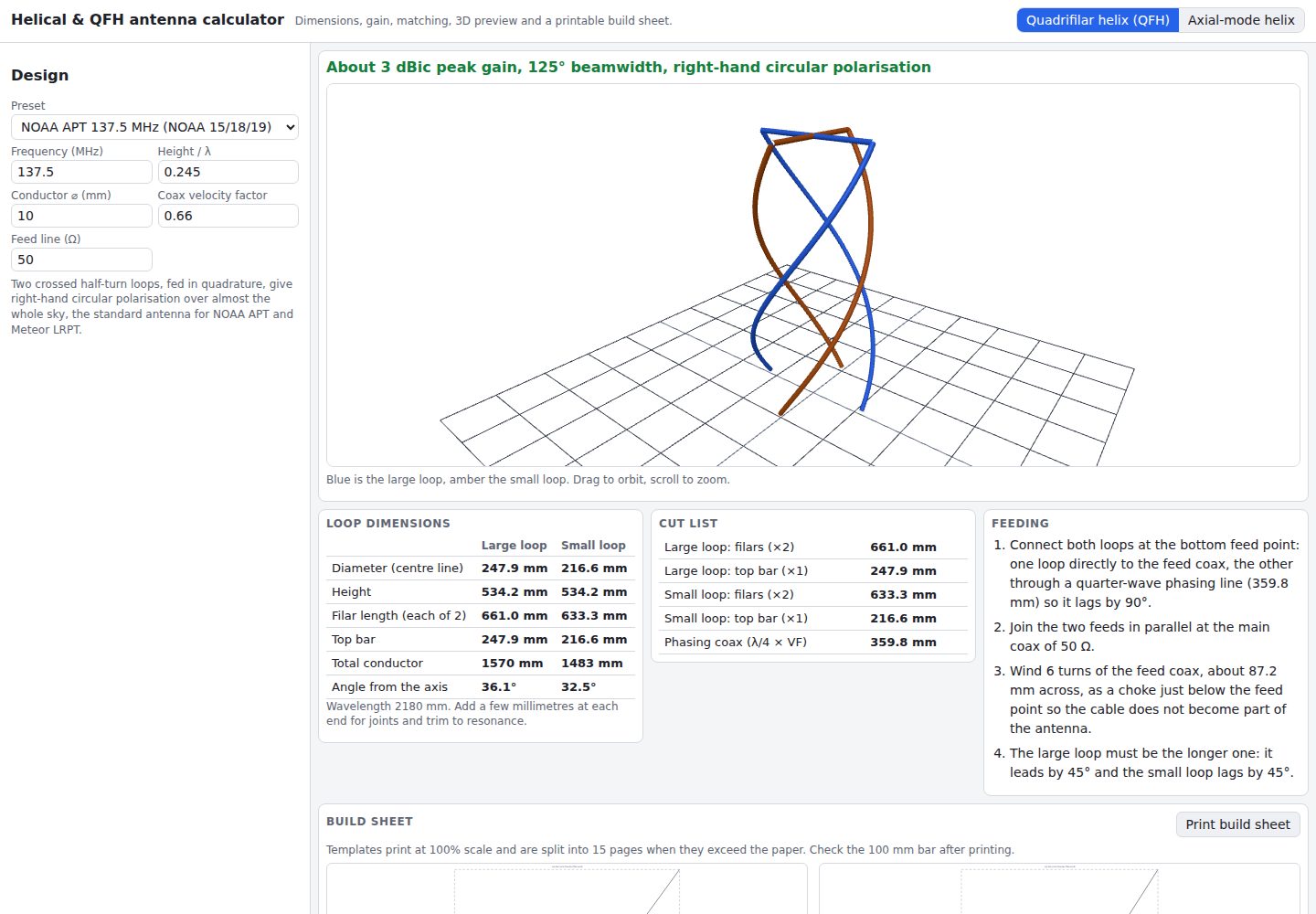
Task: Click cut list row Large loop: top bar
Action: pyautogui.click(x=813, y=570)
